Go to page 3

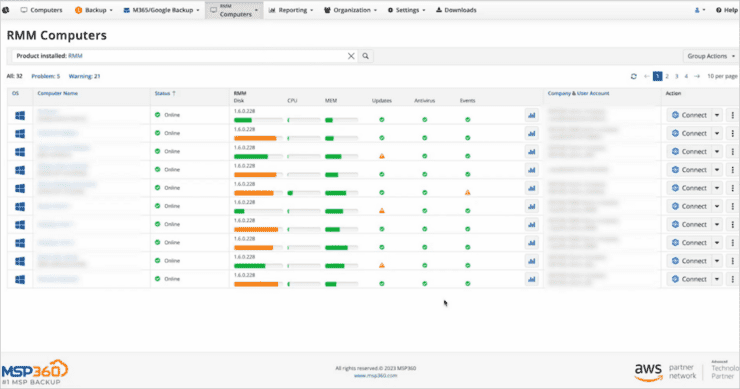point(676,76)
